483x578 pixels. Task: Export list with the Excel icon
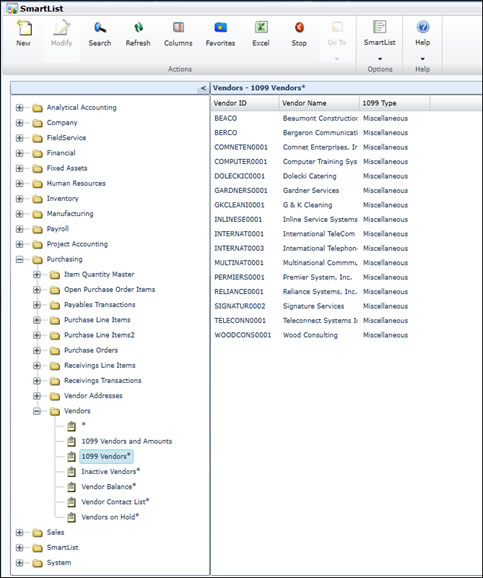261,28
